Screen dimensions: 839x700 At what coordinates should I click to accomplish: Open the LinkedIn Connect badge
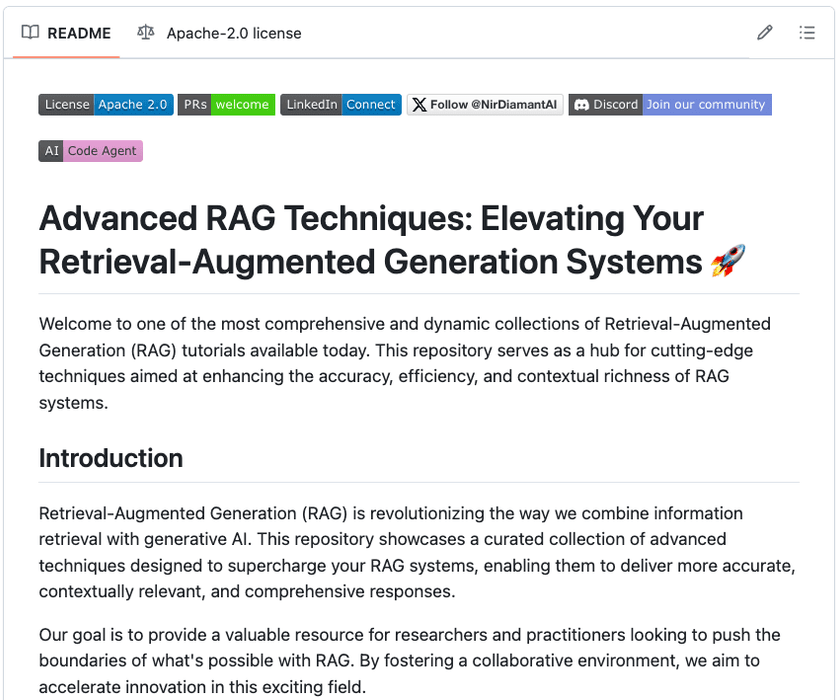point(340,105)
